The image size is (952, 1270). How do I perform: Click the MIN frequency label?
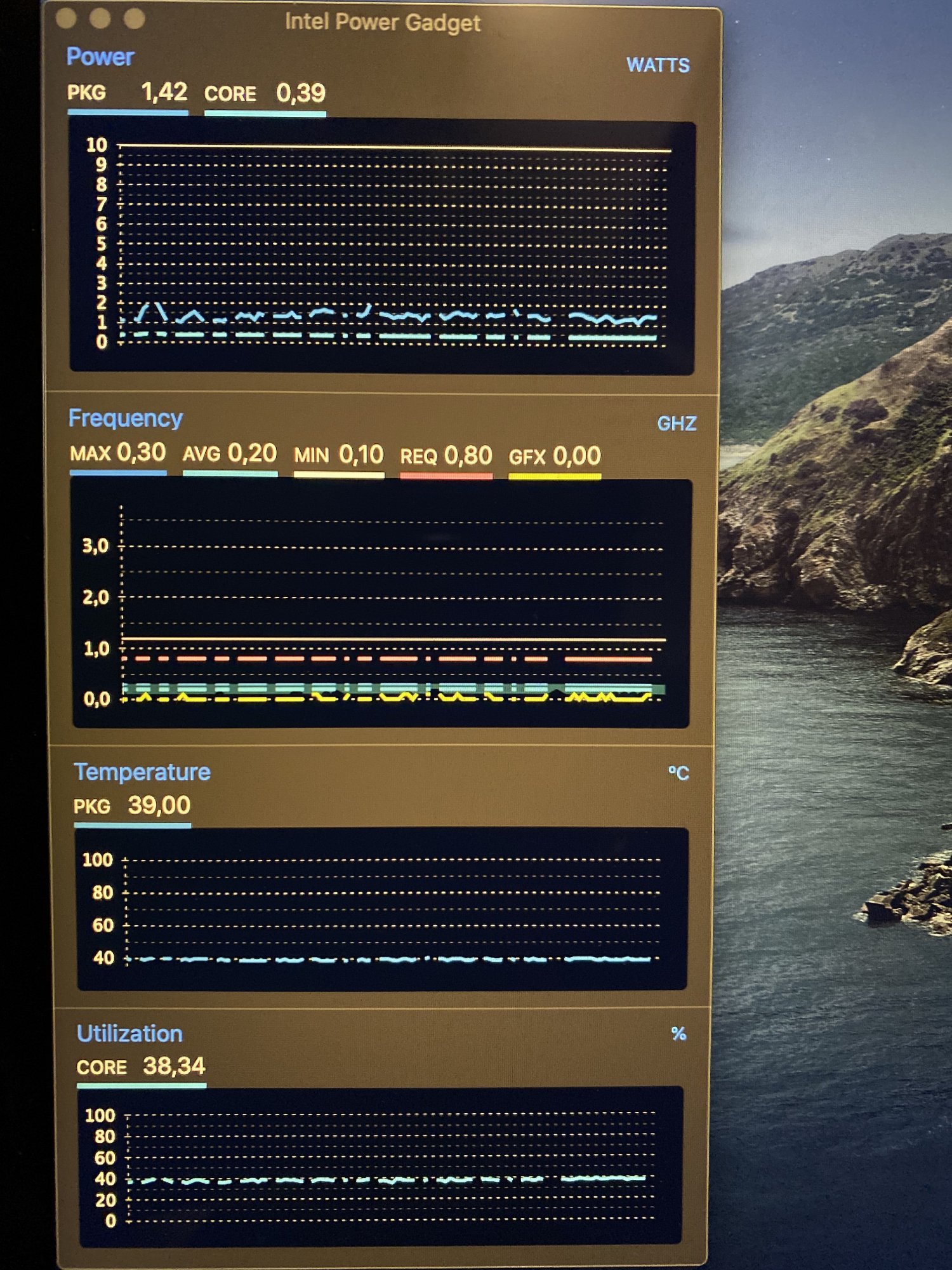coord(312,455)
